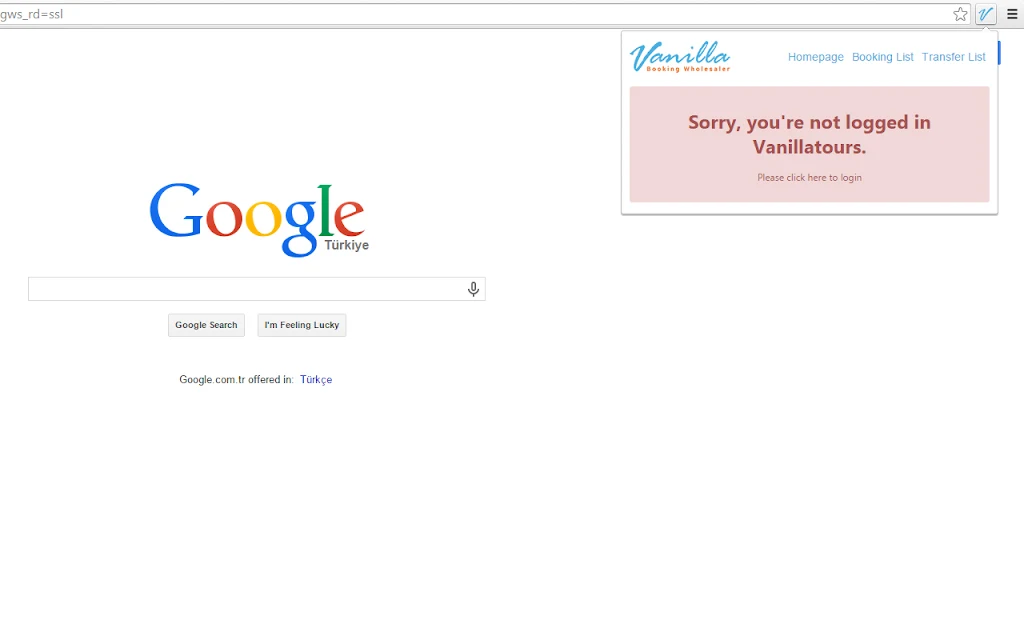
Task: Click Please click here to login
Action: click(809, 178)
